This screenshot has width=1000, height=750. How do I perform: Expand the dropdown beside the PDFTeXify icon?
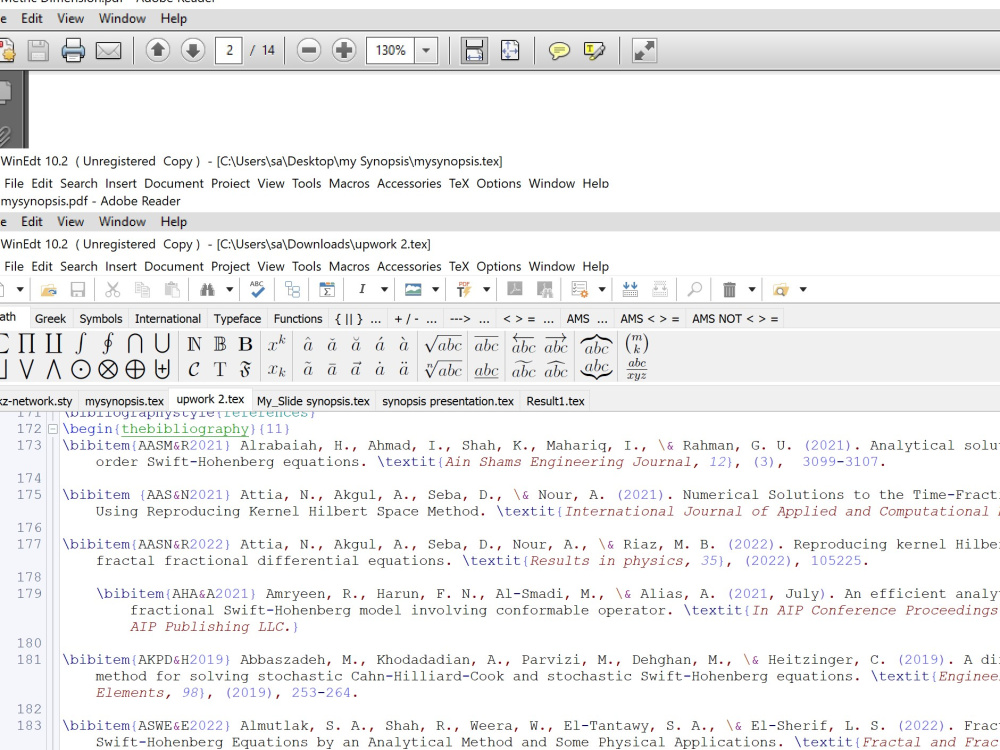(487, 290)
